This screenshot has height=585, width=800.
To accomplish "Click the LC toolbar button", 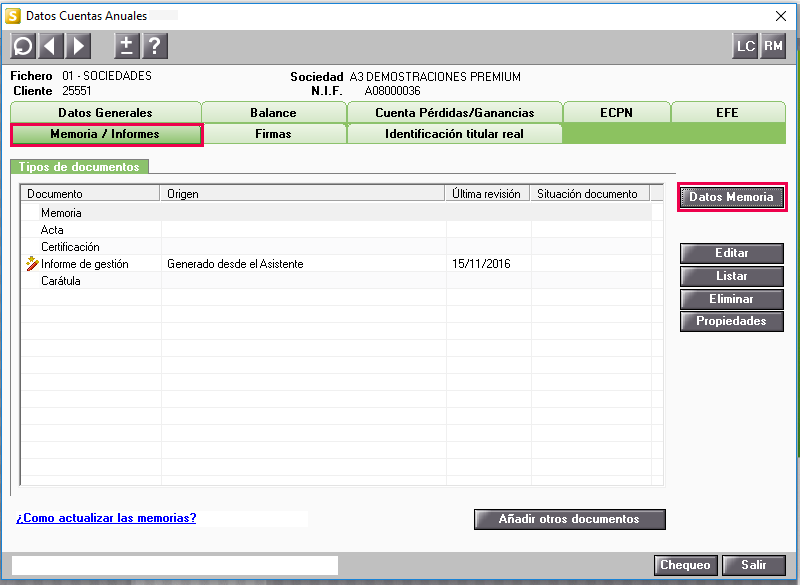I will pos(745,46).
